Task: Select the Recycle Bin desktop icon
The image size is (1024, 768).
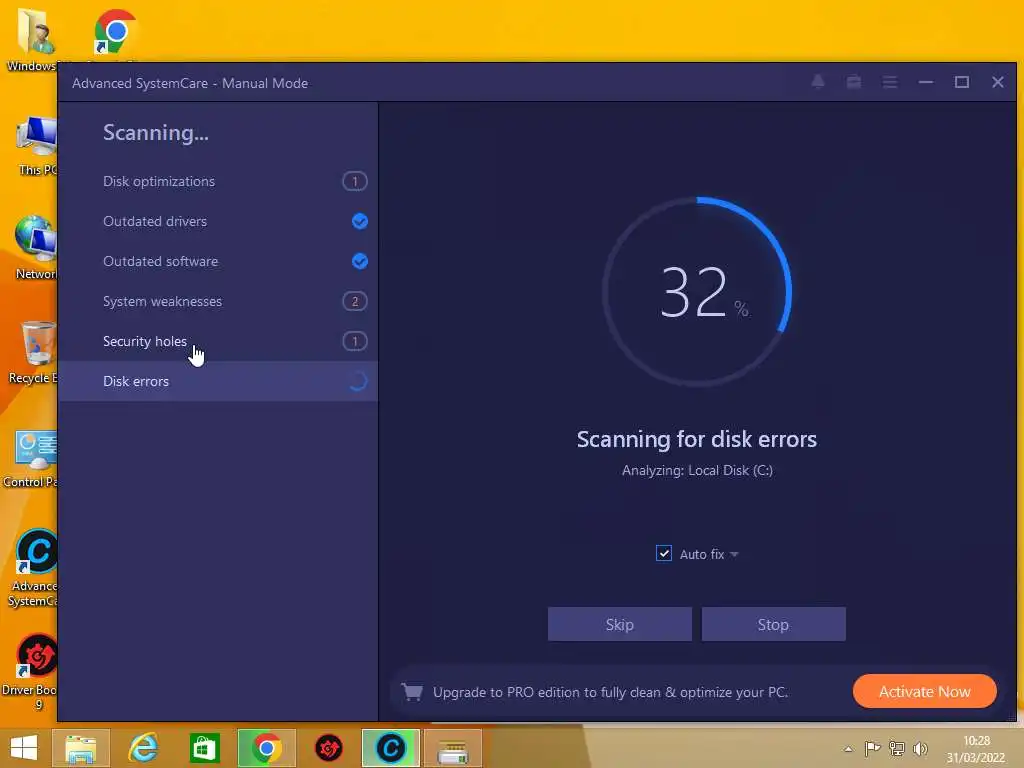Action: point(35,353)
